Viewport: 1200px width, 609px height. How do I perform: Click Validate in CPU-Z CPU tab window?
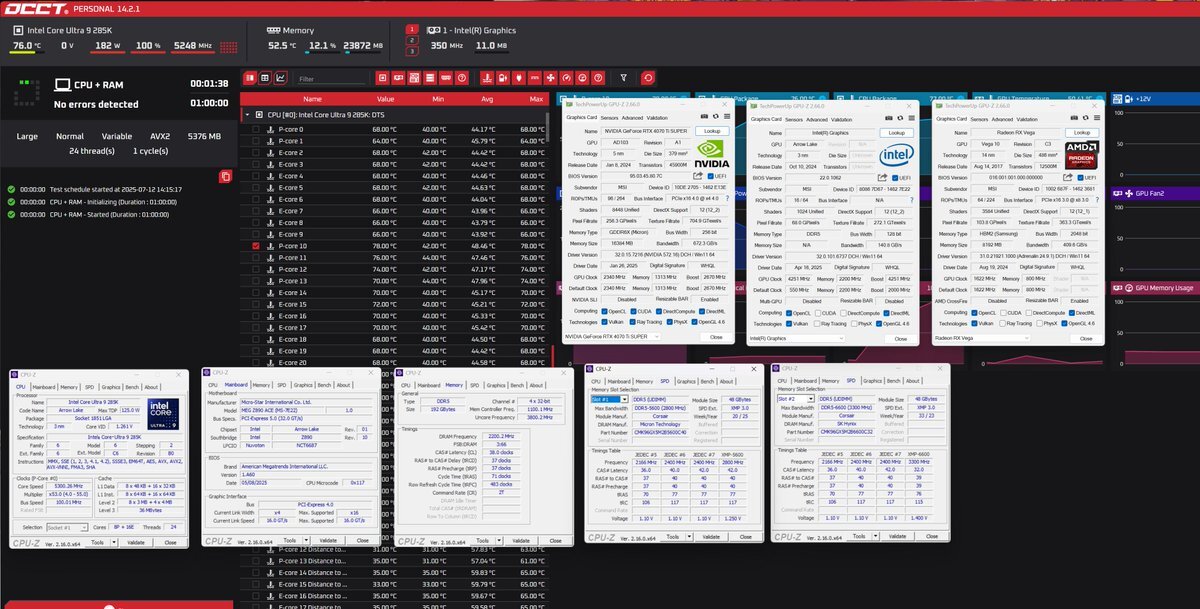[x=134, y=542]
